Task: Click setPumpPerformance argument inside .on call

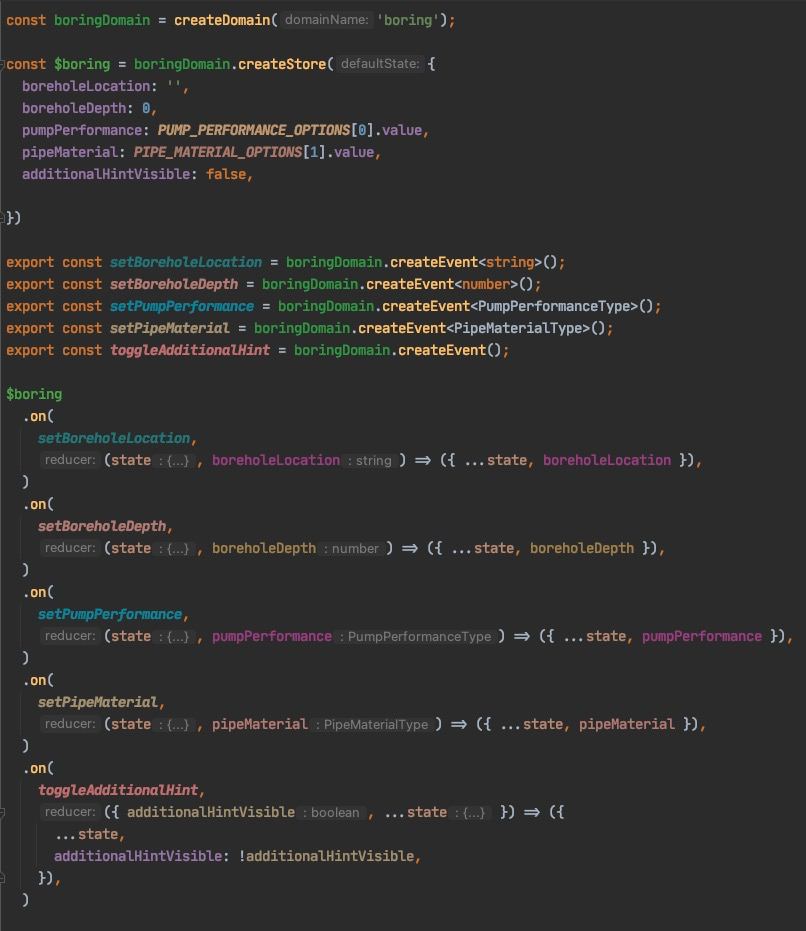Action: point(110,614)
